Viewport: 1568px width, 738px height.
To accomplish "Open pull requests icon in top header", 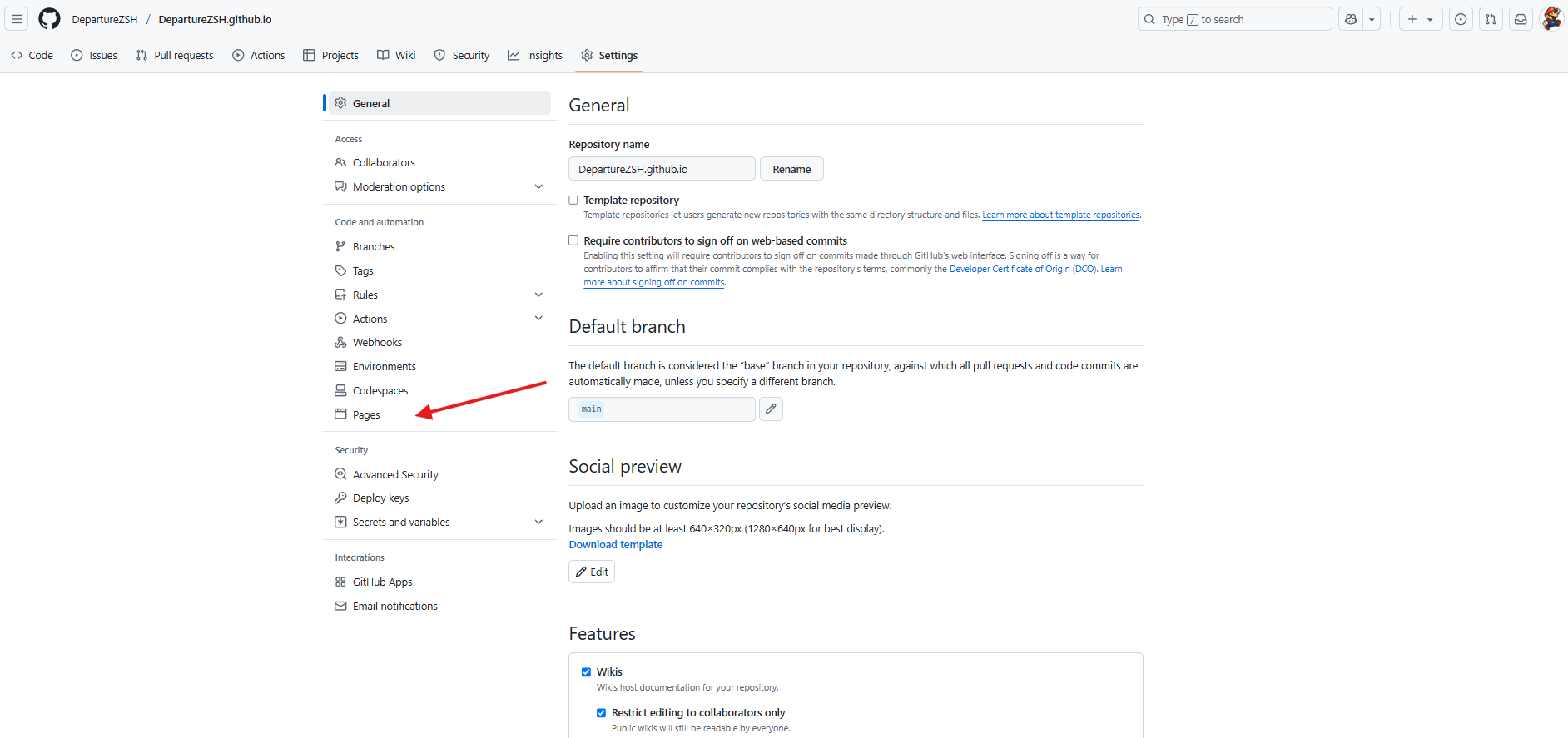I will click(1491, 19).
